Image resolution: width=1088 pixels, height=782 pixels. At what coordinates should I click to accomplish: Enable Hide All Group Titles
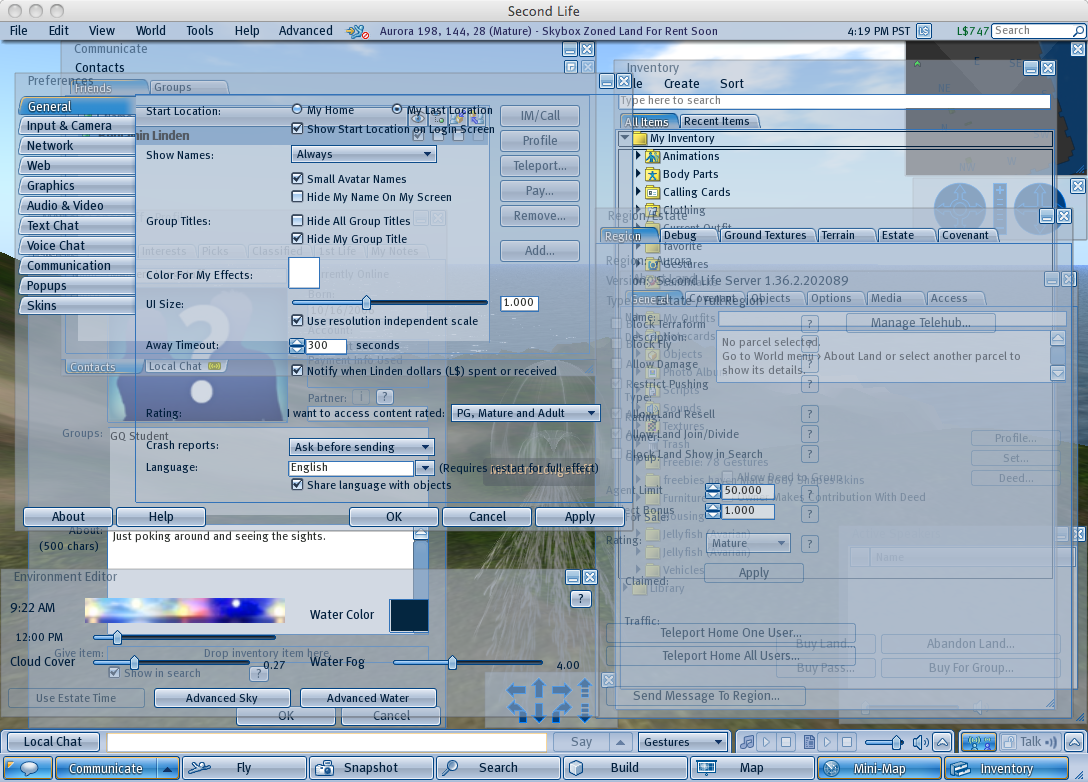[297, 220]
